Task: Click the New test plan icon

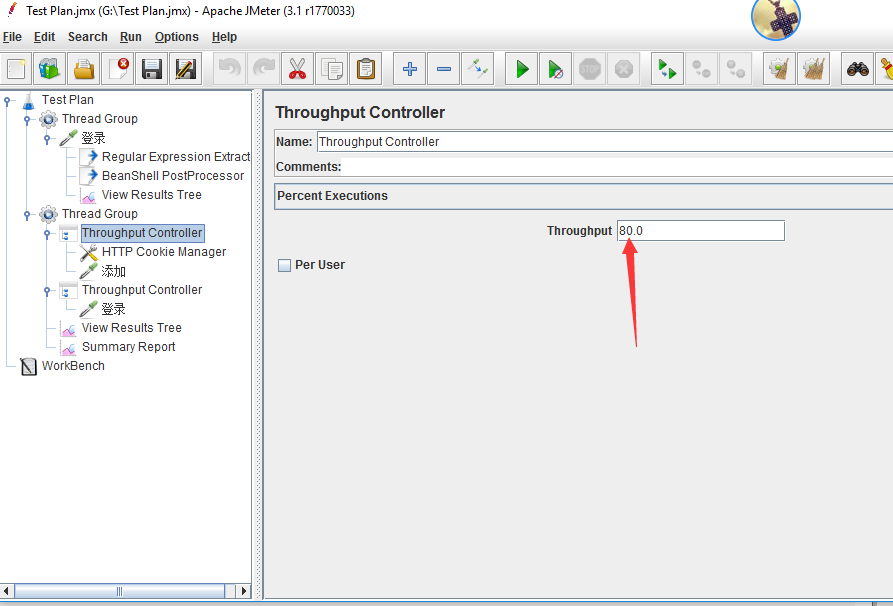Action: (x=16, y=69)
